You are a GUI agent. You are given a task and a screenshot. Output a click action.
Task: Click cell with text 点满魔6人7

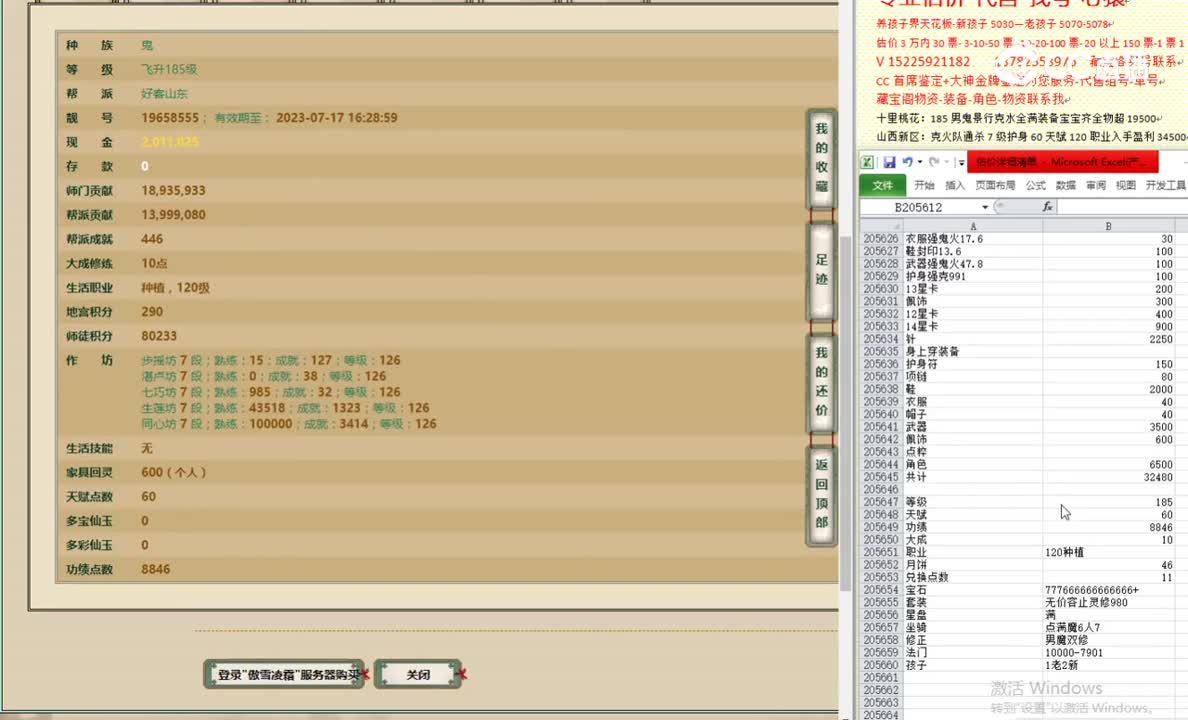[1108, 628]
